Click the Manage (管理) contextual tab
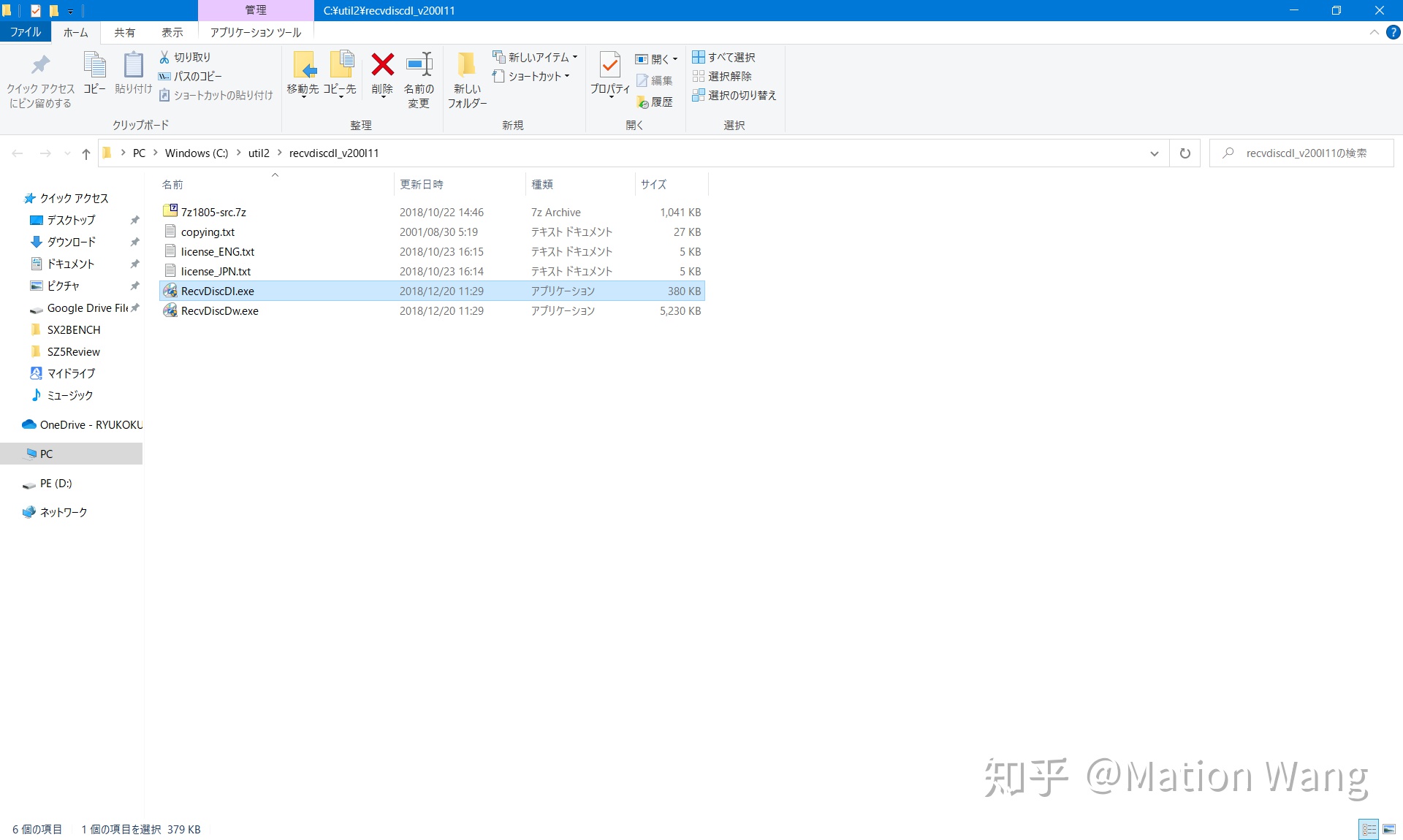Image resolution: width=1403 pixels, height=840 pixels. 256,10
